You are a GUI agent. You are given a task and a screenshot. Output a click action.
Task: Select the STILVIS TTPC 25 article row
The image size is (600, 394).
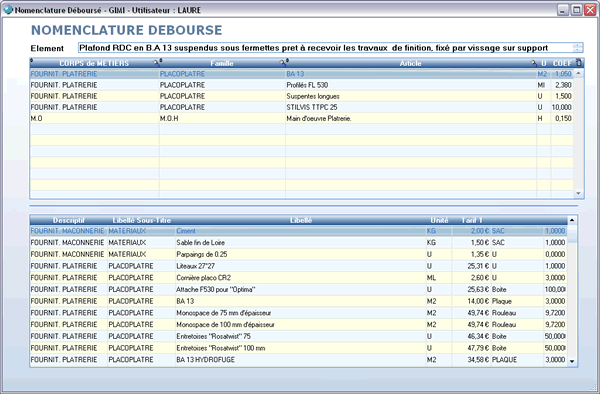click(x=302, y=107)
